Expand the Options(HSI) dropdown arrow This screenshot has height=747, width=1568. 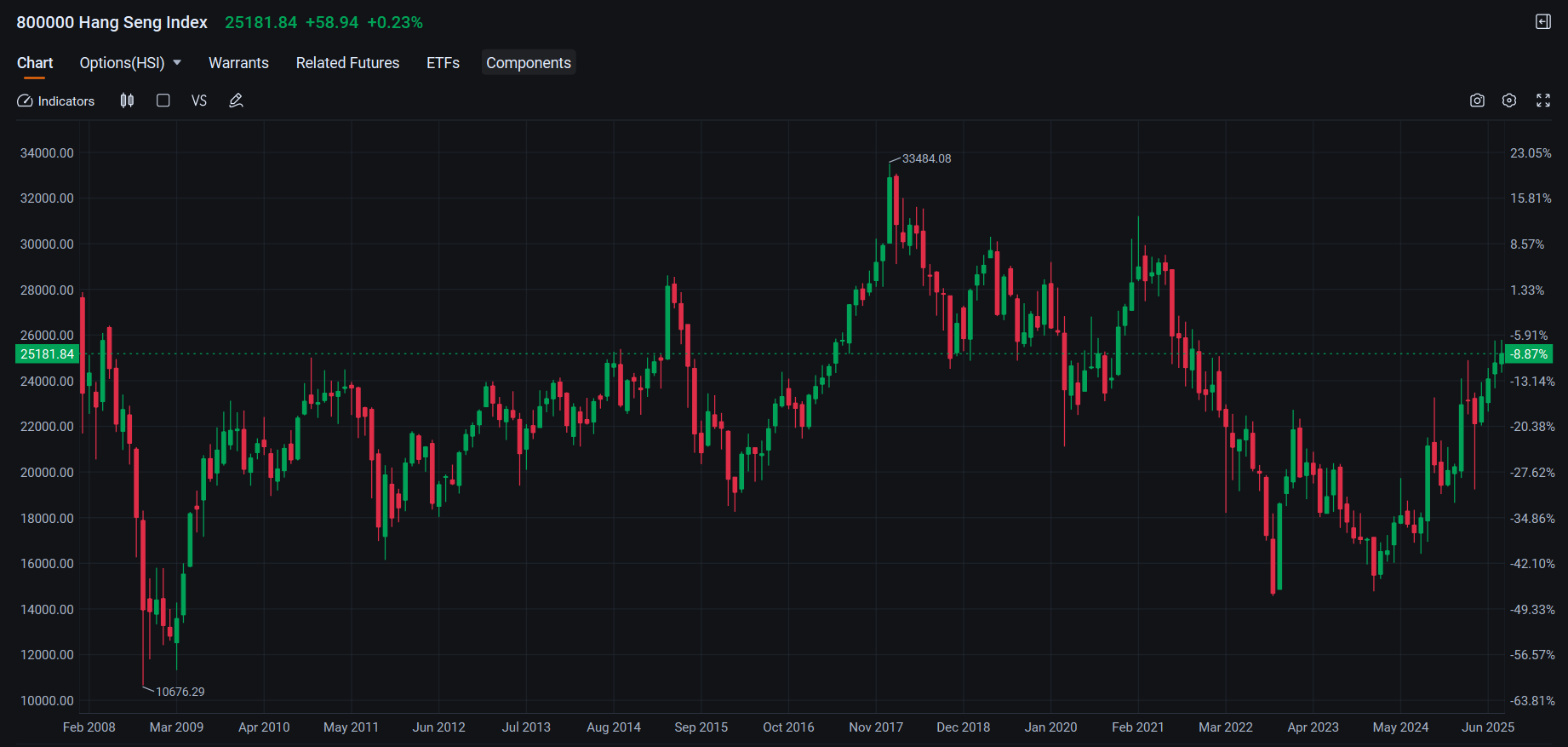177,63
